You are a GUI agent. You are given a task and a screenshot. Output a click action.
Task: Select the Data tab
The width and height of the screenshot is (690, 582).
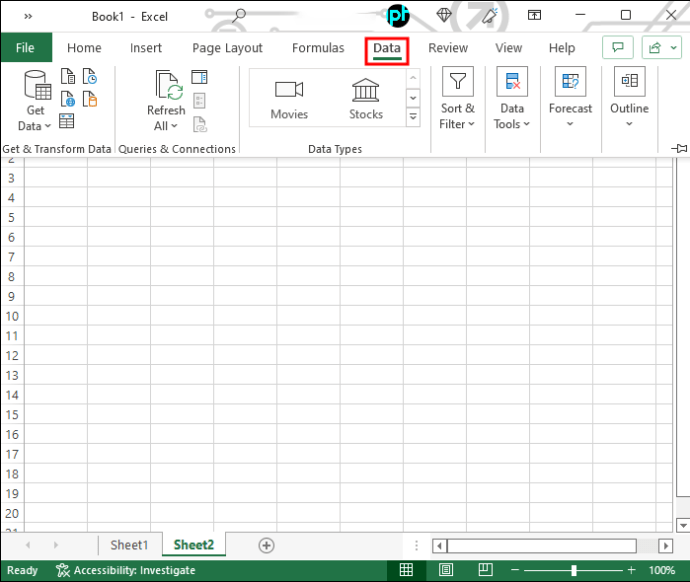point(387,48)
